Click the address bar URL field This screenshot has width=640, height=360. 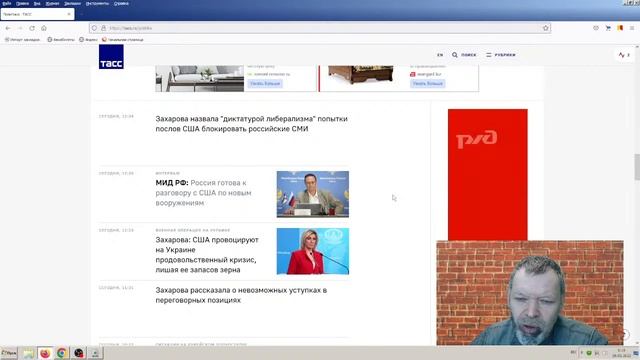320,28
